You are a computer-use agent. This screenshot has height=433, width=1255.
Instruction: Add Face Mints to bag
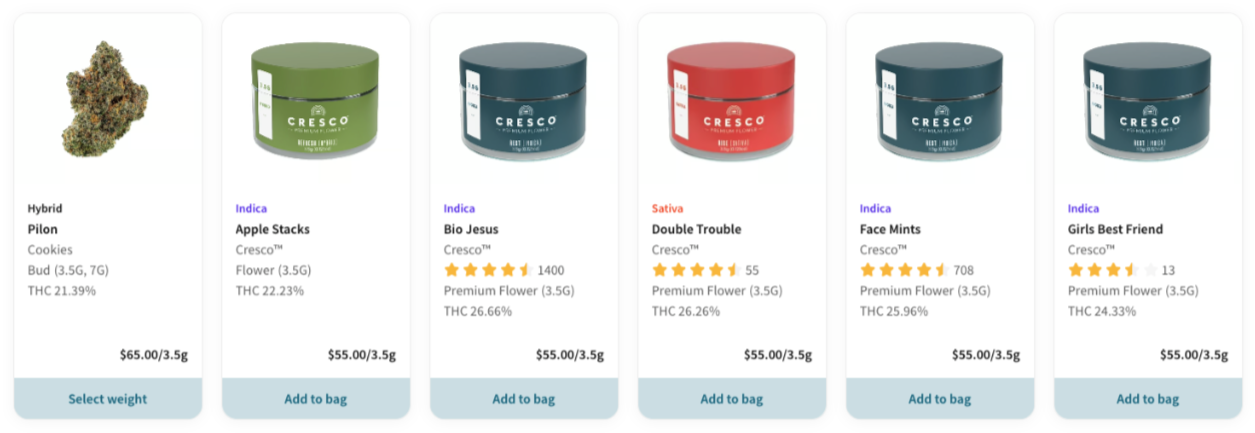point(940,398)
